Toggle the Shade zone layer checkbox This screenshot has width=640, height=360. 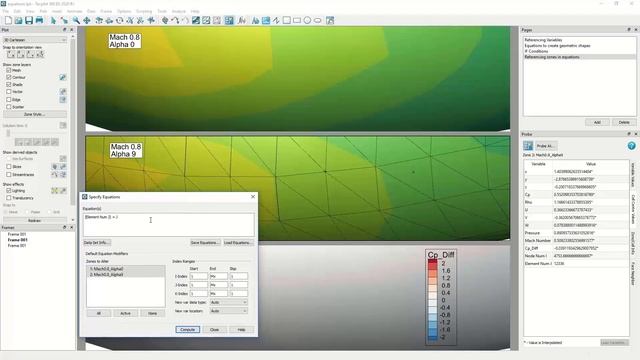tap(9, 84)
